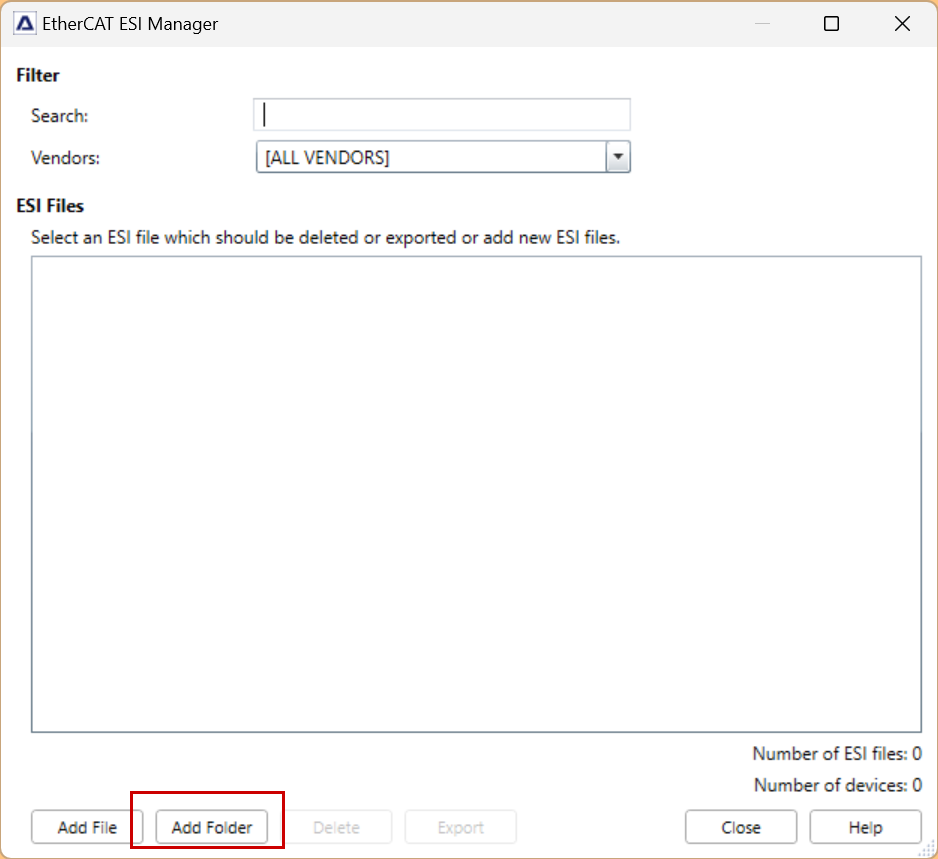Click the 'Number of ESI files: 0' text
The width and height of the screenshot is (938, 859).
(x=837, y=754)
